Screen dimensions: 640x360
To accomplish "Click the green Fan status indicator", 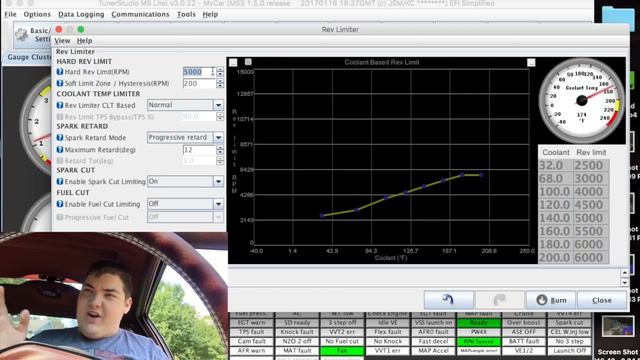I will pyautogui.click(x=342, y=351).
